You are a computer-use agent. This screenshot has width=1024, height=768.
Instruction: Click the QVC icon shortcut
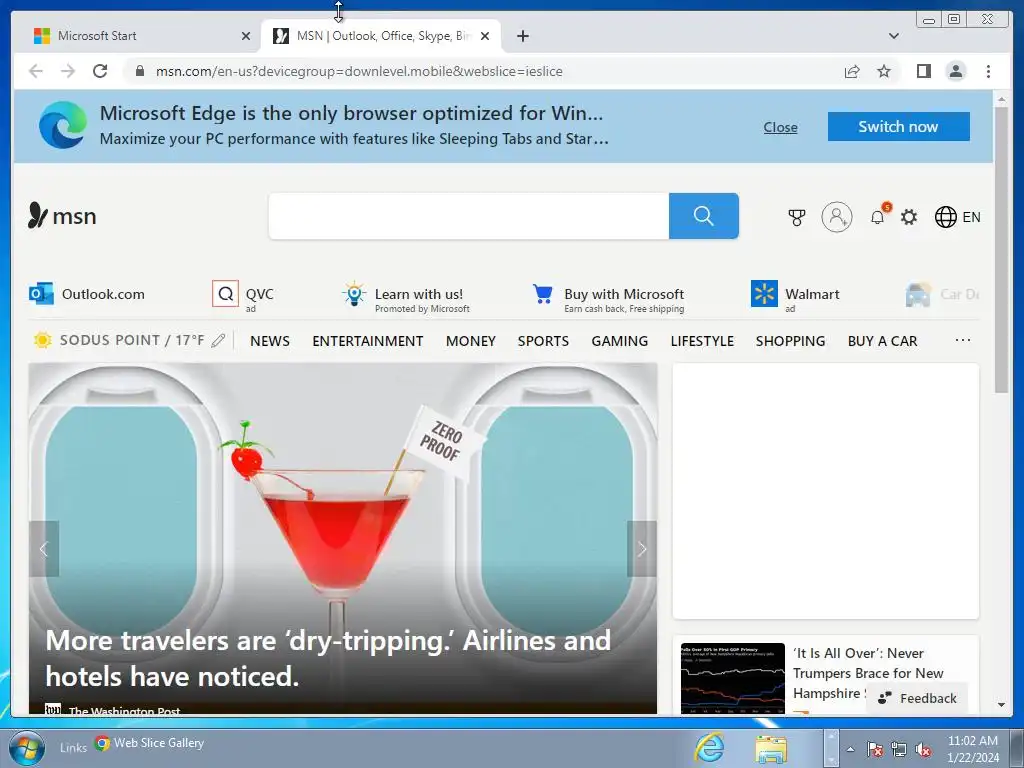coord(225,294)
